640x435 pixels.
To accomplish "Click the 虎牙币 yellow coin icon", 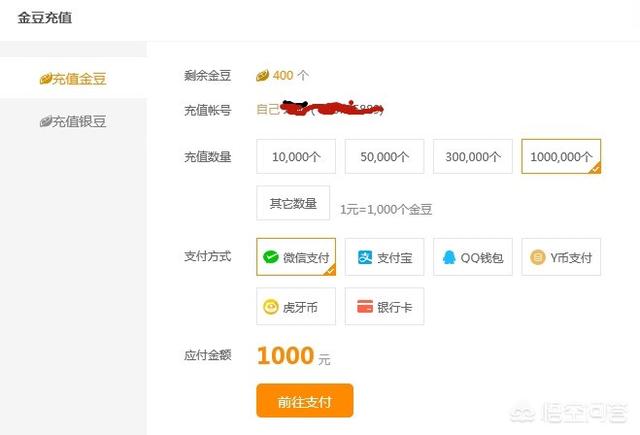I will [271, 307].
